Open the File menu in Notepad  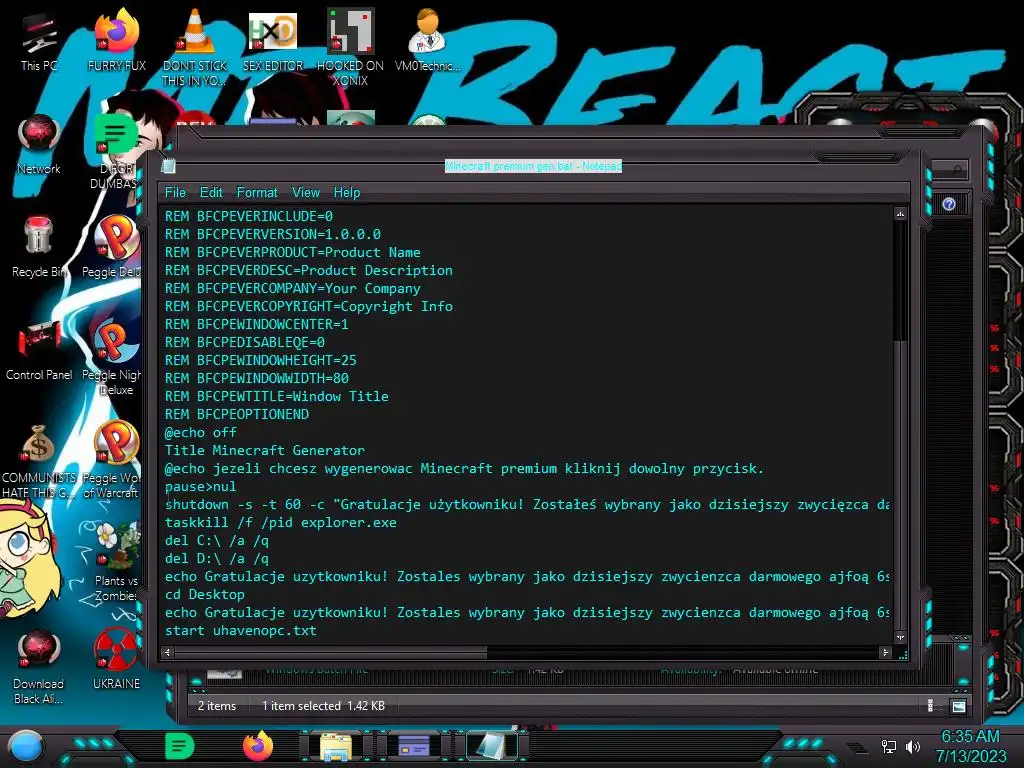[x=175, y=193]
